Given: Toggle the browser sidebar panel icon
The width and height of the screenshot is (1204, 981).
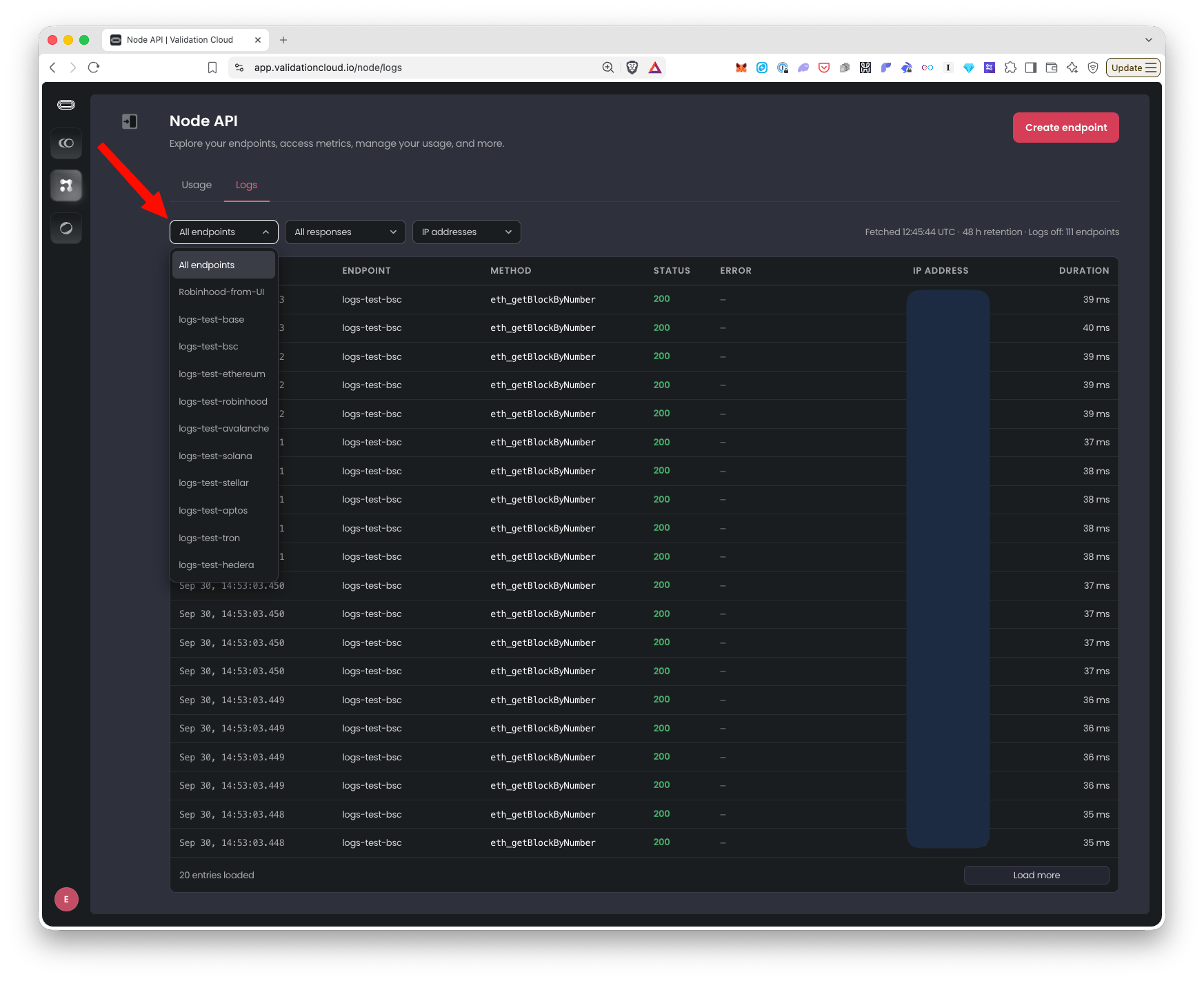Looking at the screenshot, I should pyautogui.click(x=1031, y=68).
